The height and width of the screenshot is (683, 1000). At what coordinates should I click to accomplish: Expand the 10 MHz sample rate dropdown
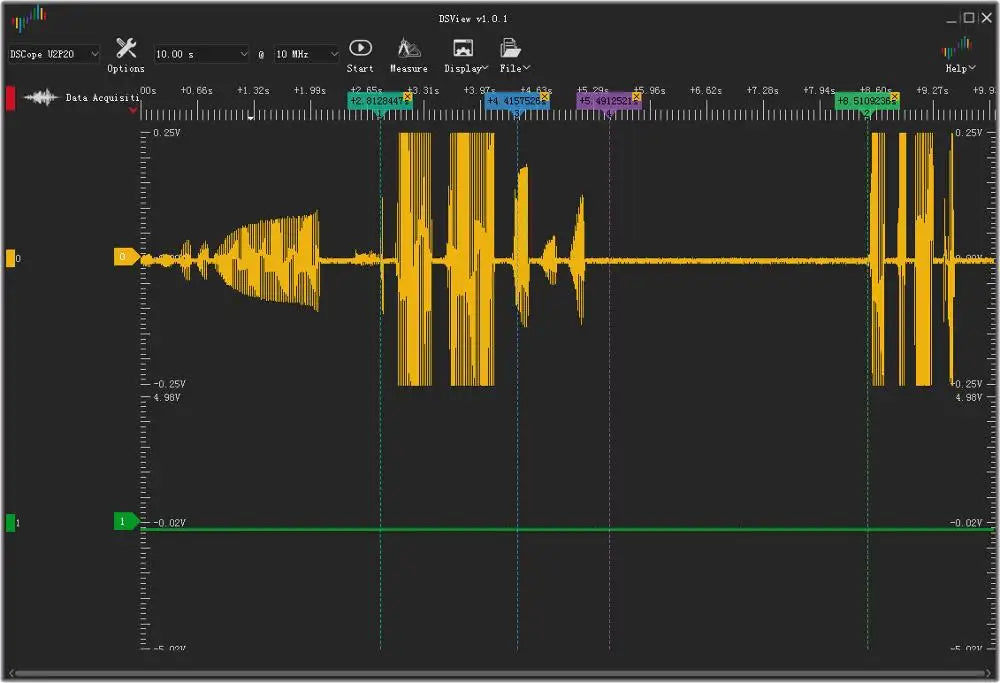click(306, 54)
